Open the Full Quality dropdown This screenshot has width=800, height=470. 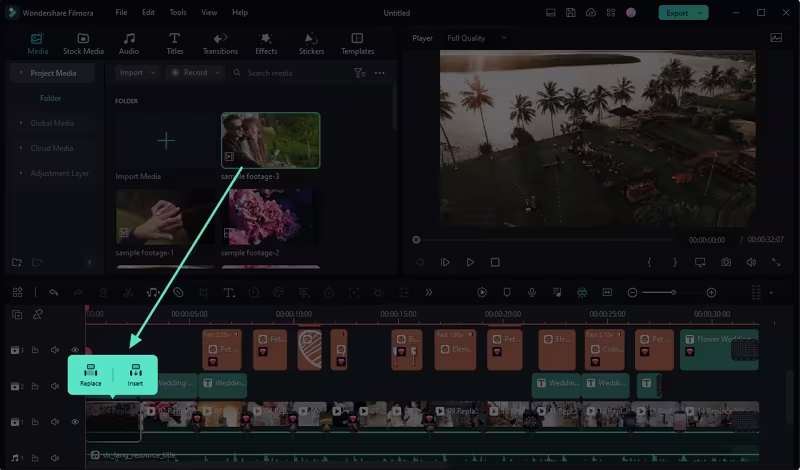click(477, 38)
